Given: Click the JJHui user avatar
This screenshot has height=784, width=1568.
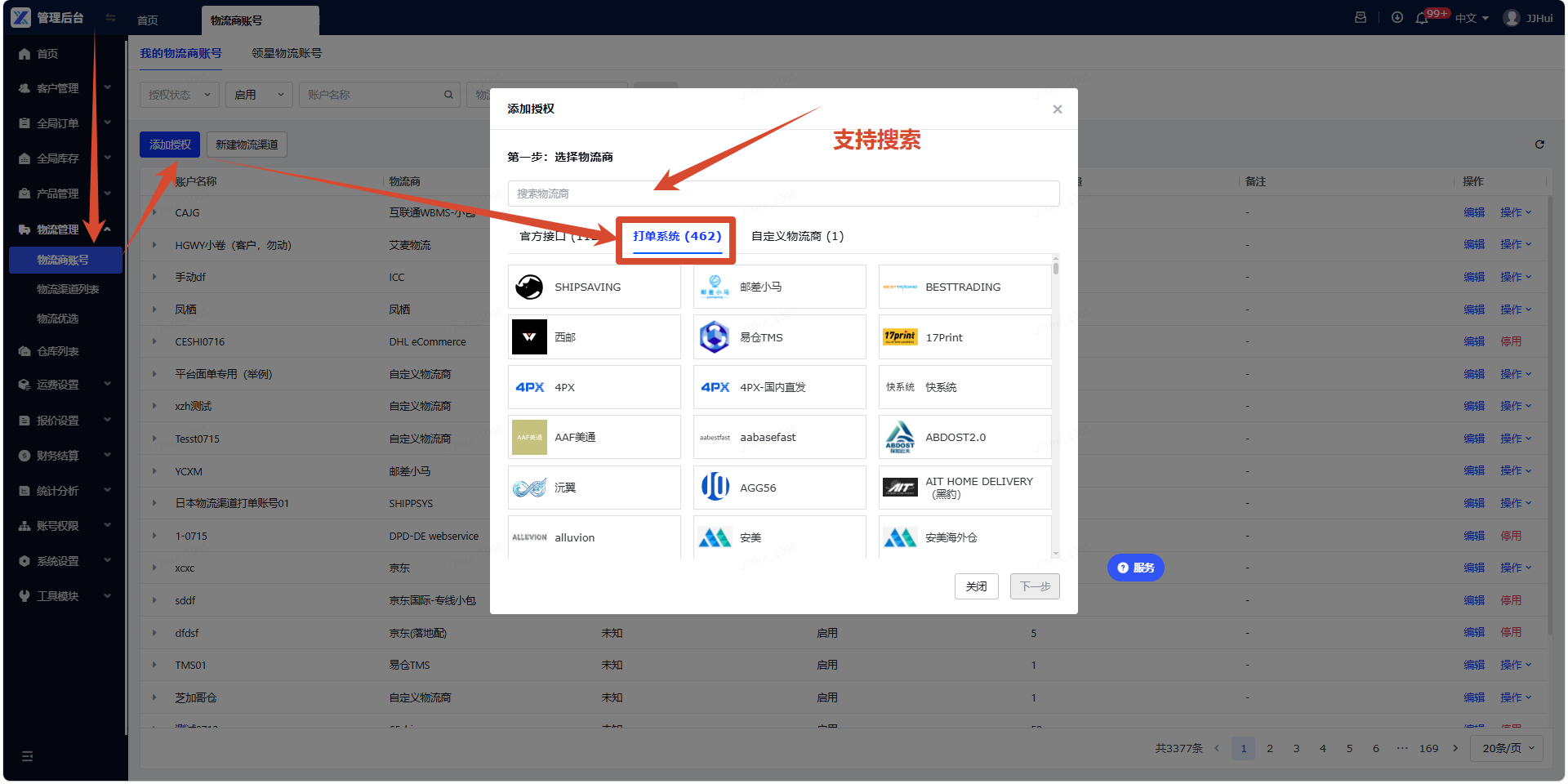Looking at the screenshot, I should tap(1512, 18).
